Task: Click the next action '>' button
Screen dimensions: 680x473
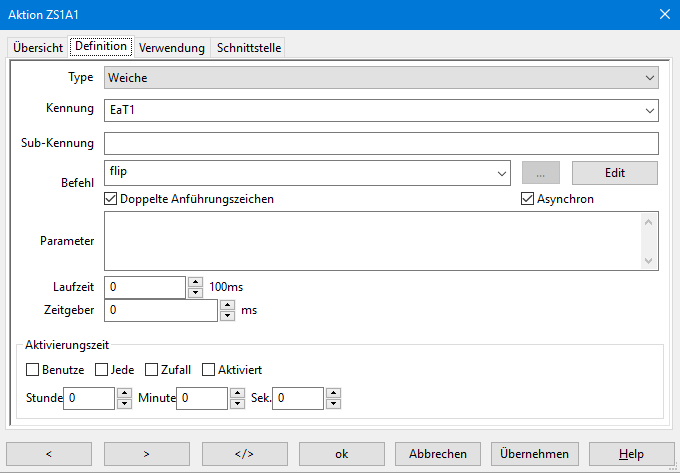Action: (146, 453)
